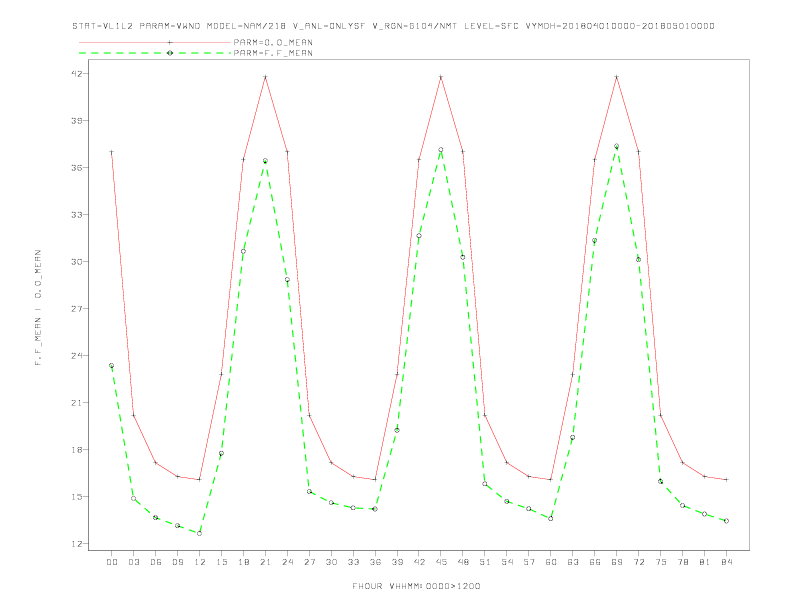
Task: Click green circle marker at hour 60
Action: [551, 519]
